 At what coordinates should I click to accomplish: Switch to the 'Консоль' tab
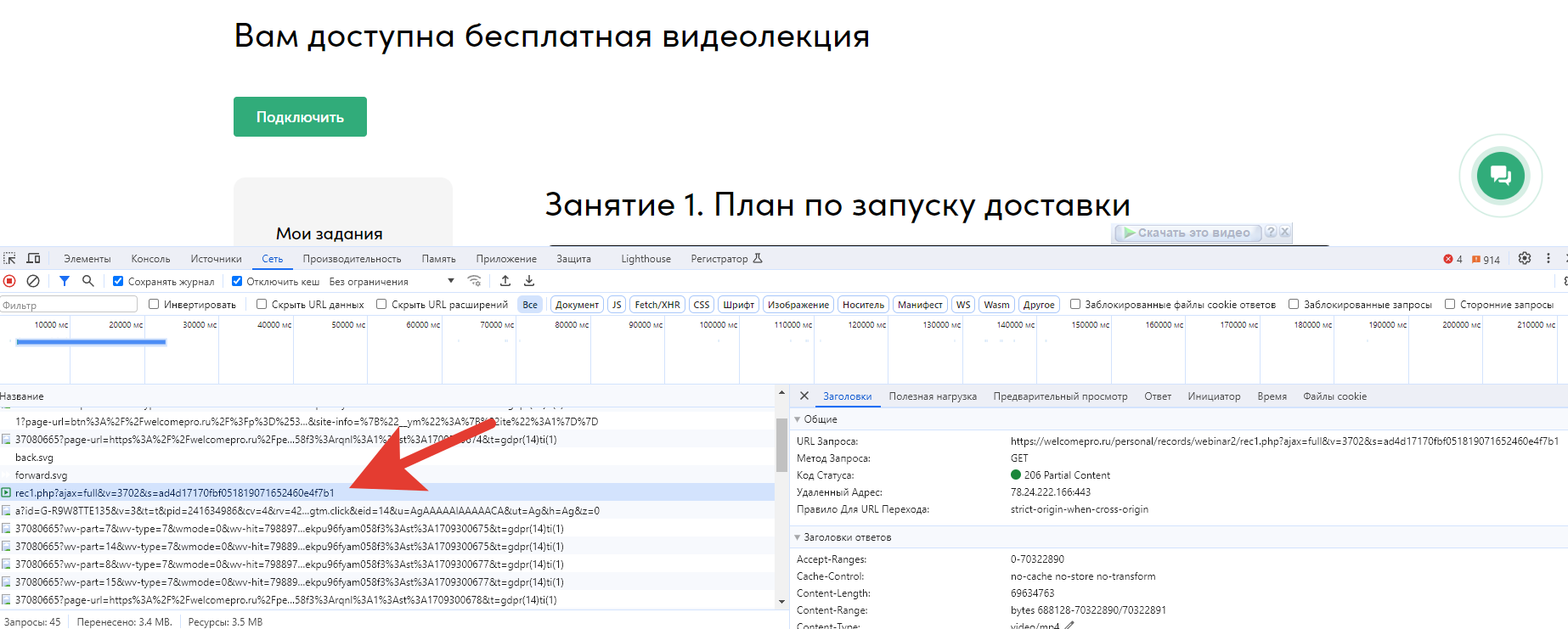click(x=150, y=259)
